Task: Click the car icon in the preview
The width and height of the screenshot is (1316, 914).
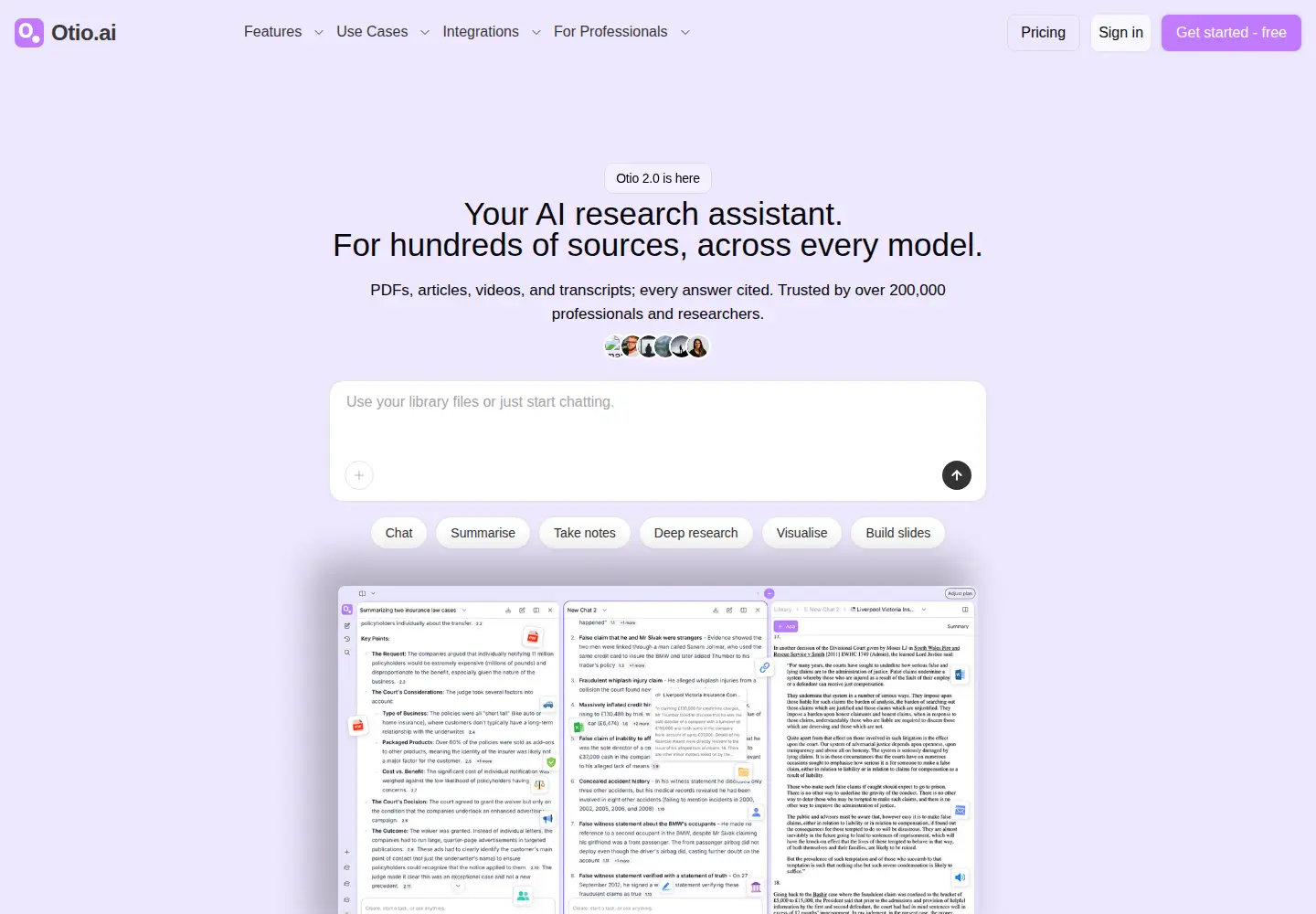Action: click(x=547, y=704)
